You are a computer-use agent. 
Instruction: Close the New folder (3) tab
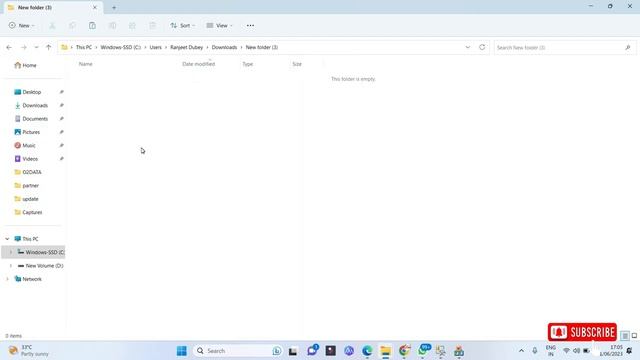(95, 7)
